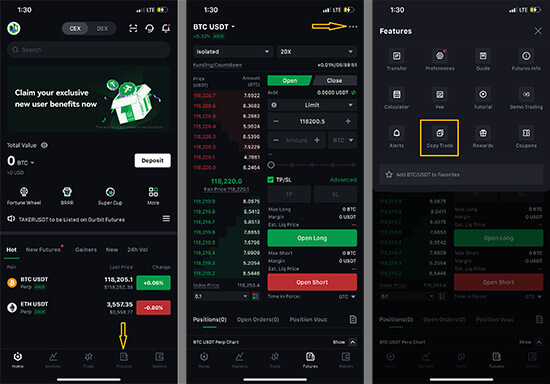Click the order amount percentage slider
The width and height of the screenshot is (550, 384).
point(312,164)
